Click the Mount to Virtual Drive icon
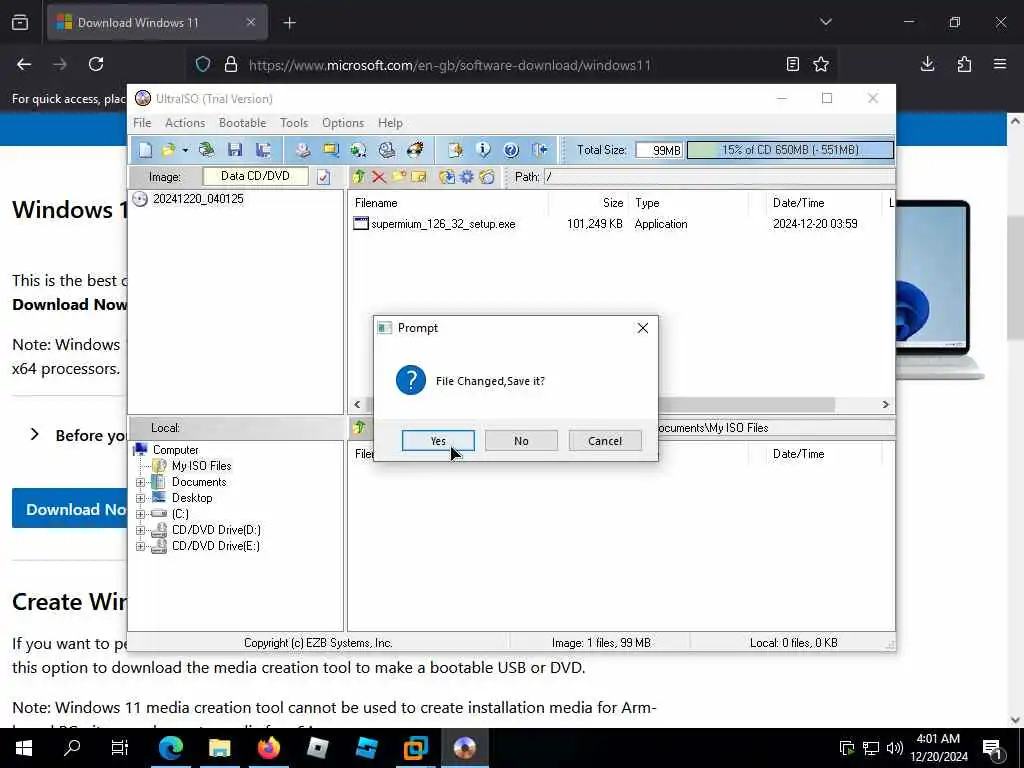This screenshot has width=1024, height=768. pos(387,150)
